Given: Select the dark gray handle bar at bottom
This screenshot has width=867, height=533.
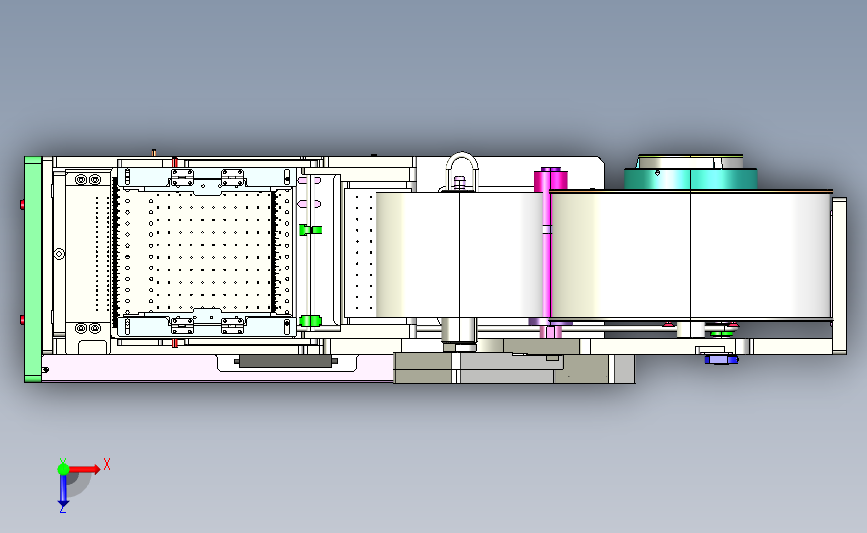Looking at the screenshot, I should tap(286, 362).
